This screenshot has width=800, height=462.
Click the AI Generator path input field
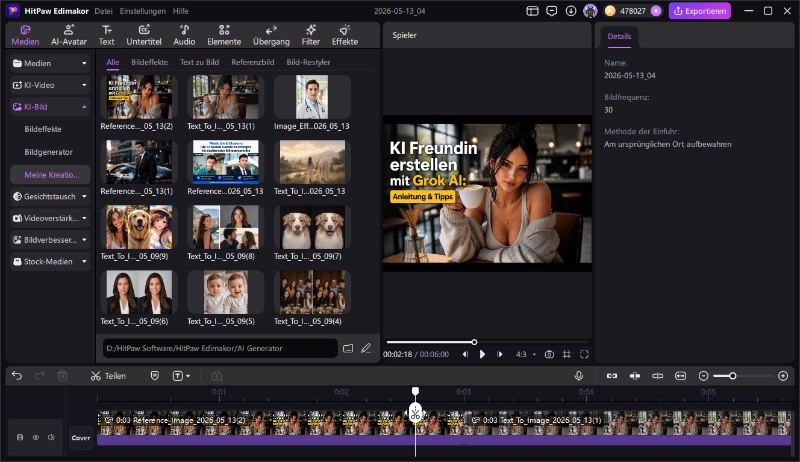tap(220, 348)
